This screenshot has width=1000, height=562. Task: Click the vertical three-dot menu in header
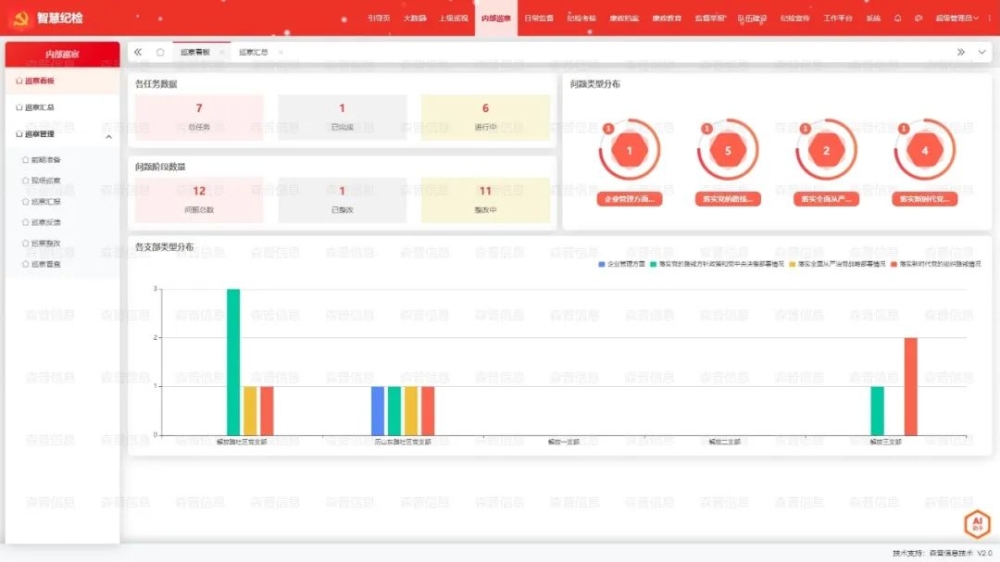pos(990,18)
